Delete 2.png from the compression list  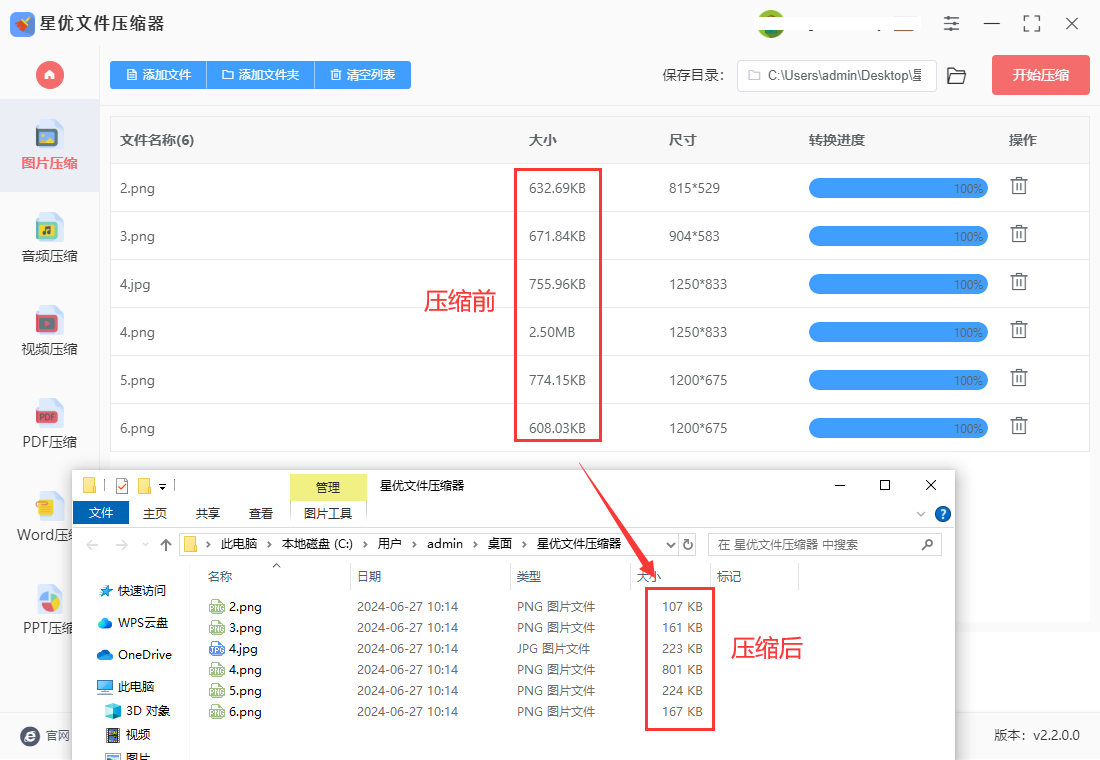(x=1018, y=186)
